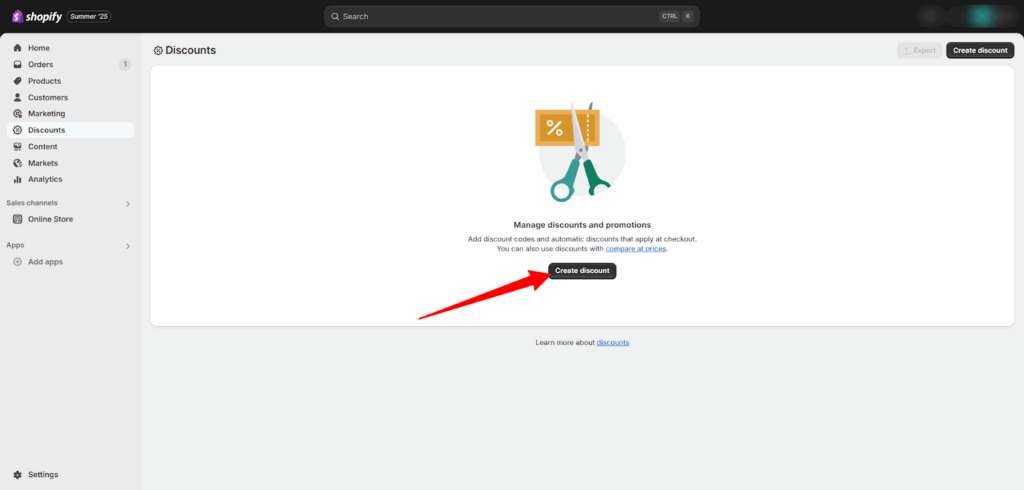Select the Customers person icon
This screenshot has width=1024, height=490.
point(18,98)
